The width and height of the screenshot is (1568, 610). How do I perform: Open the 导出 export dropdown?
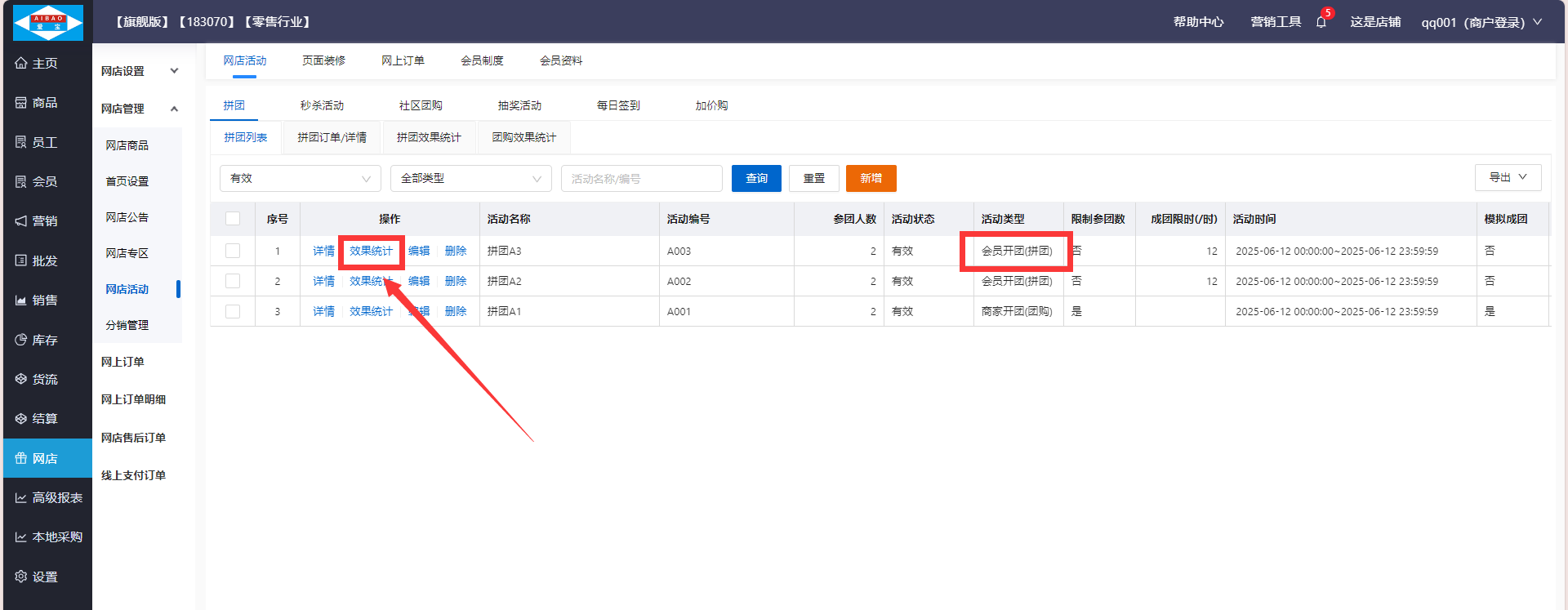pyautogui.click(x=1507, y=177)
